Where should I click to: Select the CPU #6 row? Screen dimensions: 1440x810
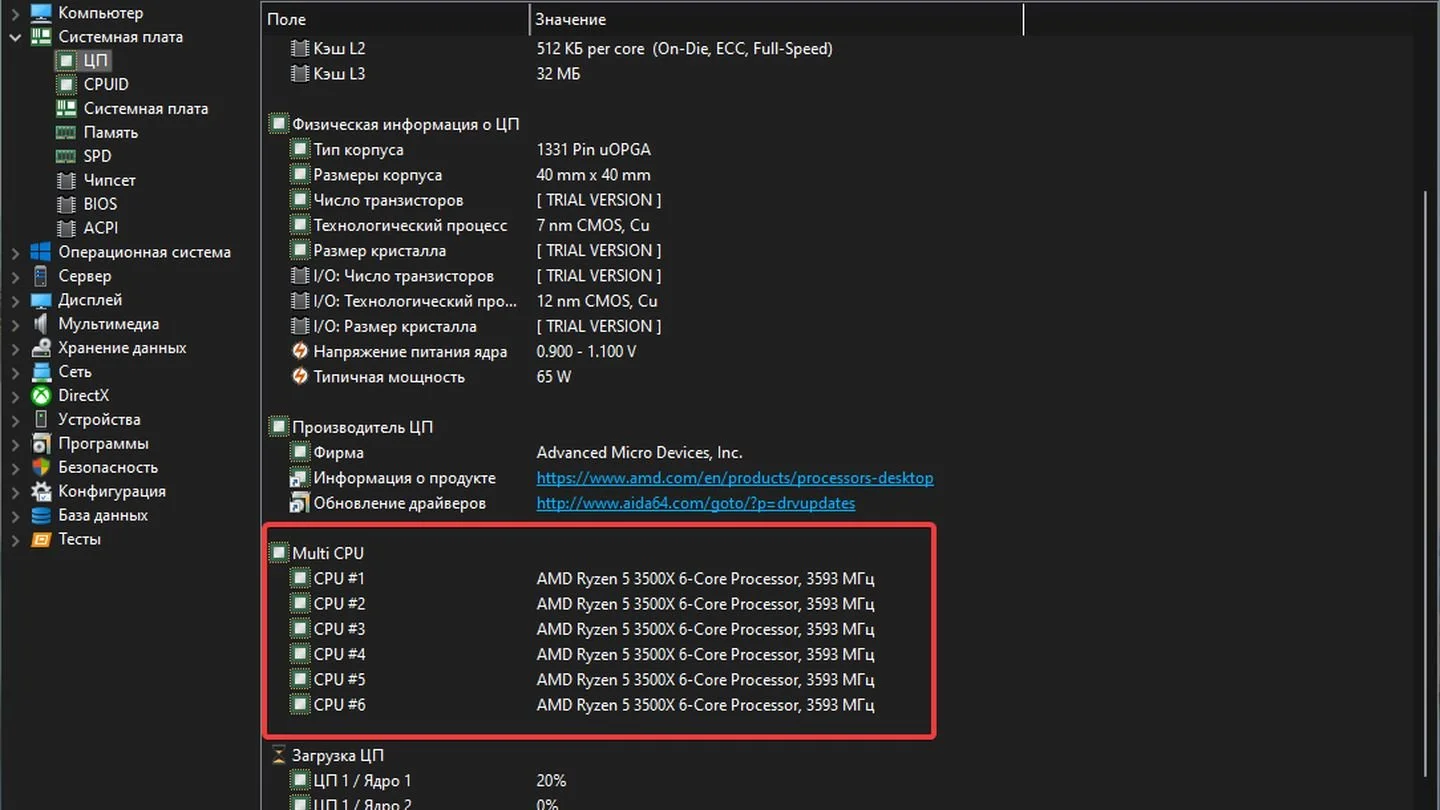click(582, 705)
